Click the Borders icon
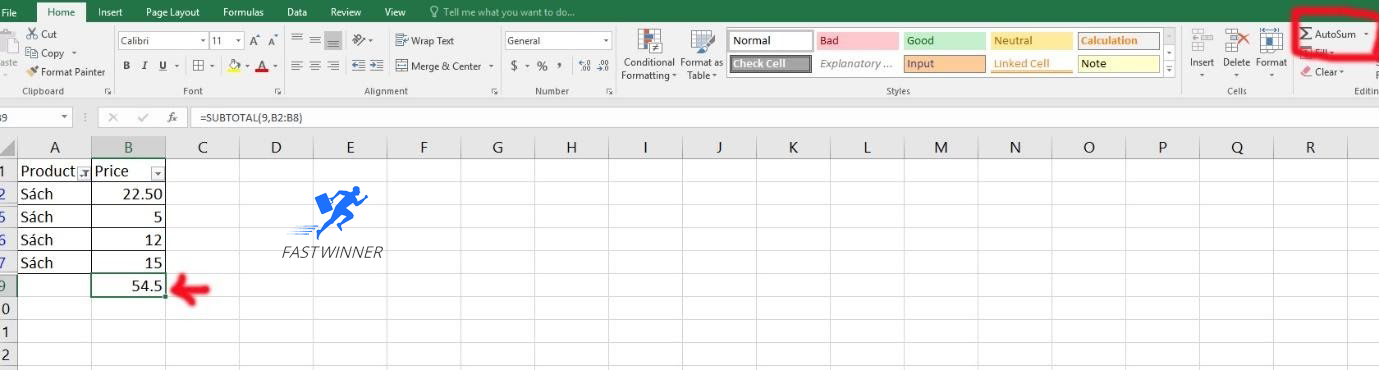Viewport: 1379px width, 370px height. [198, 66]
